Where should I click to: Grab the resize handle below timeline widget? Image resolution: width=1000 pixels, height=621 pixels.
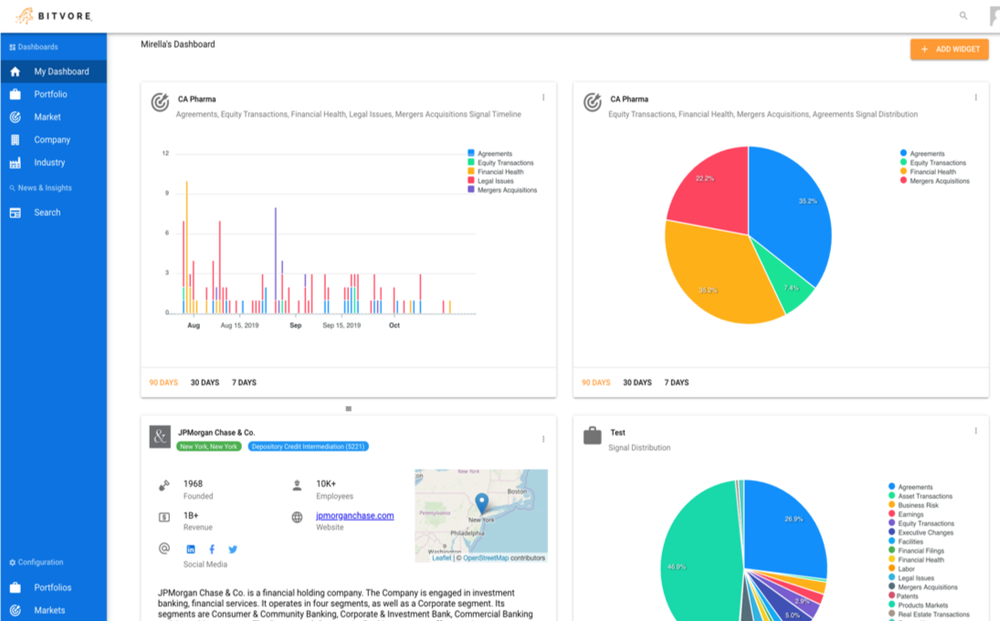(348, 409)
